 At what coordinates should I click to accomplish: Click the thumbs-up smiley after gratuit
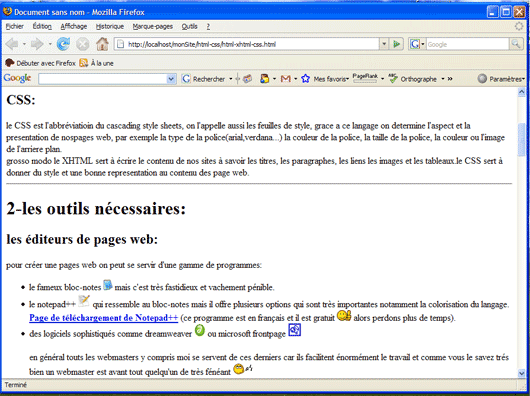(344, 316)
